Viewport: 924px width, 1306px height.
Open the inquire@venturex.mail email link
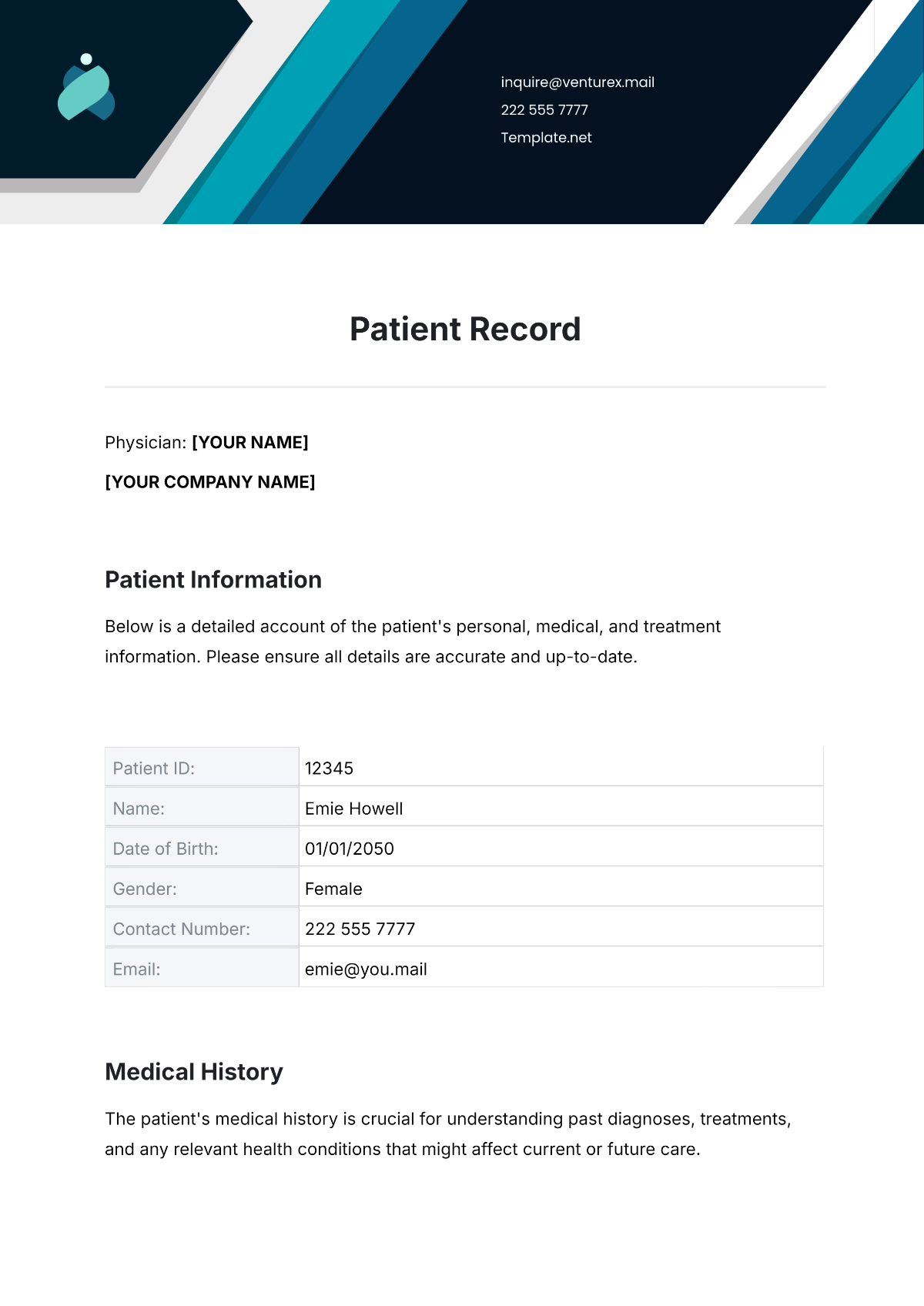[x=577, y=82]
